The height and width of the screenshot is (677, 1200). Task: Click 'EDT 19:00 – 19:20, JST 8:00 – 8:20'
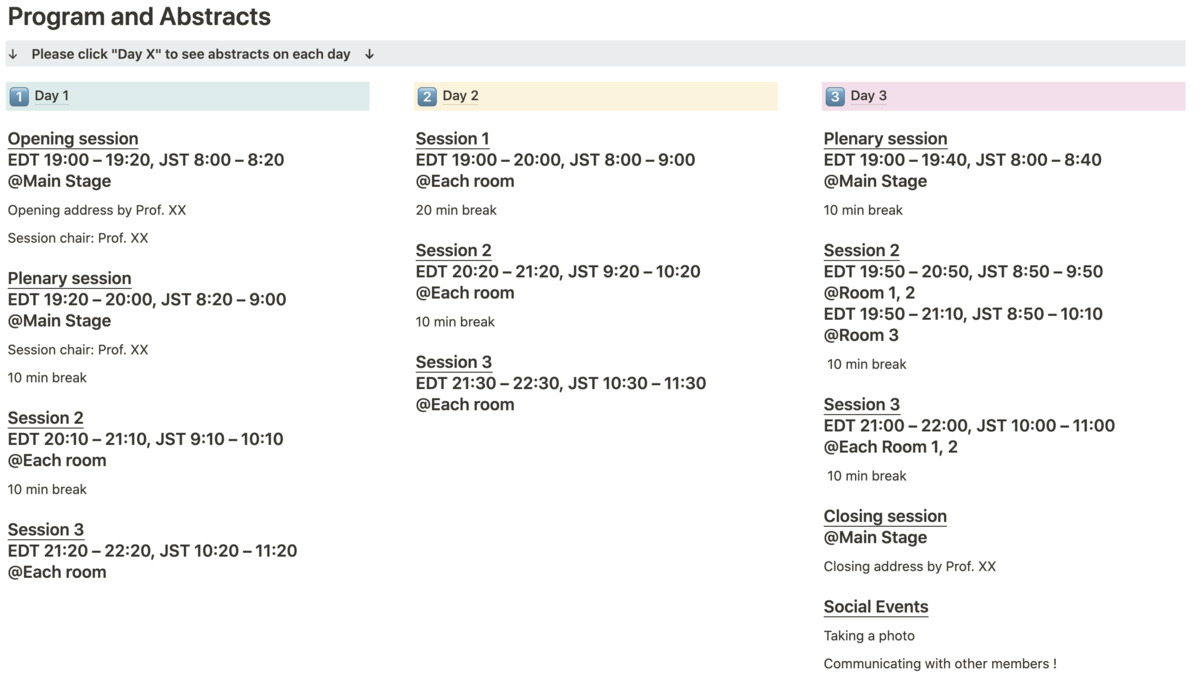(146, 160)
